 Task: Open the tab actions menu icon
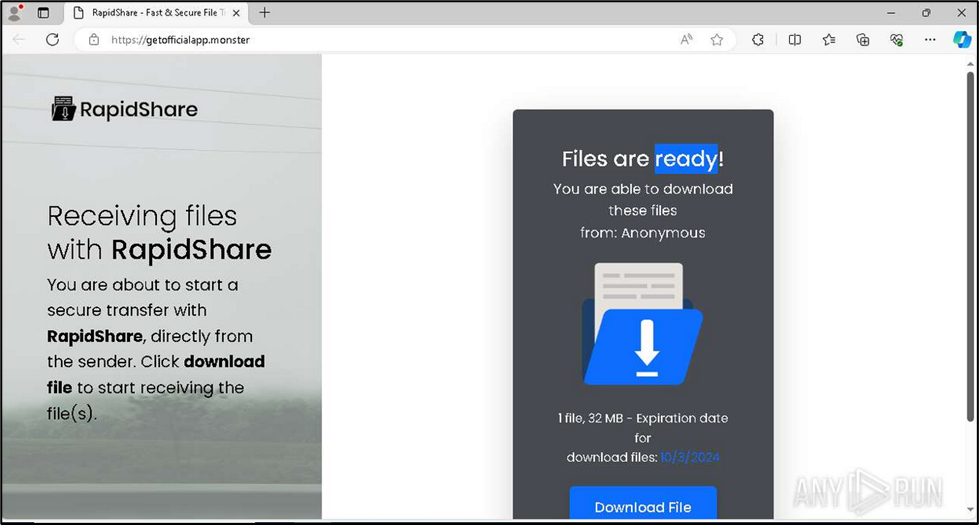(x=43, y=12)
